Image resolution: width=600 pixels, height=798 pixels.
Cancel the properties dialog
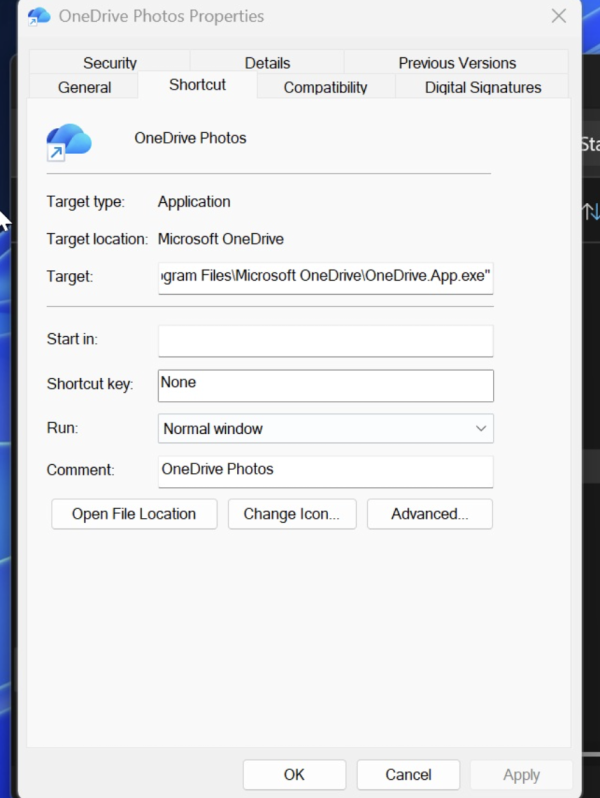pos(408,775)
